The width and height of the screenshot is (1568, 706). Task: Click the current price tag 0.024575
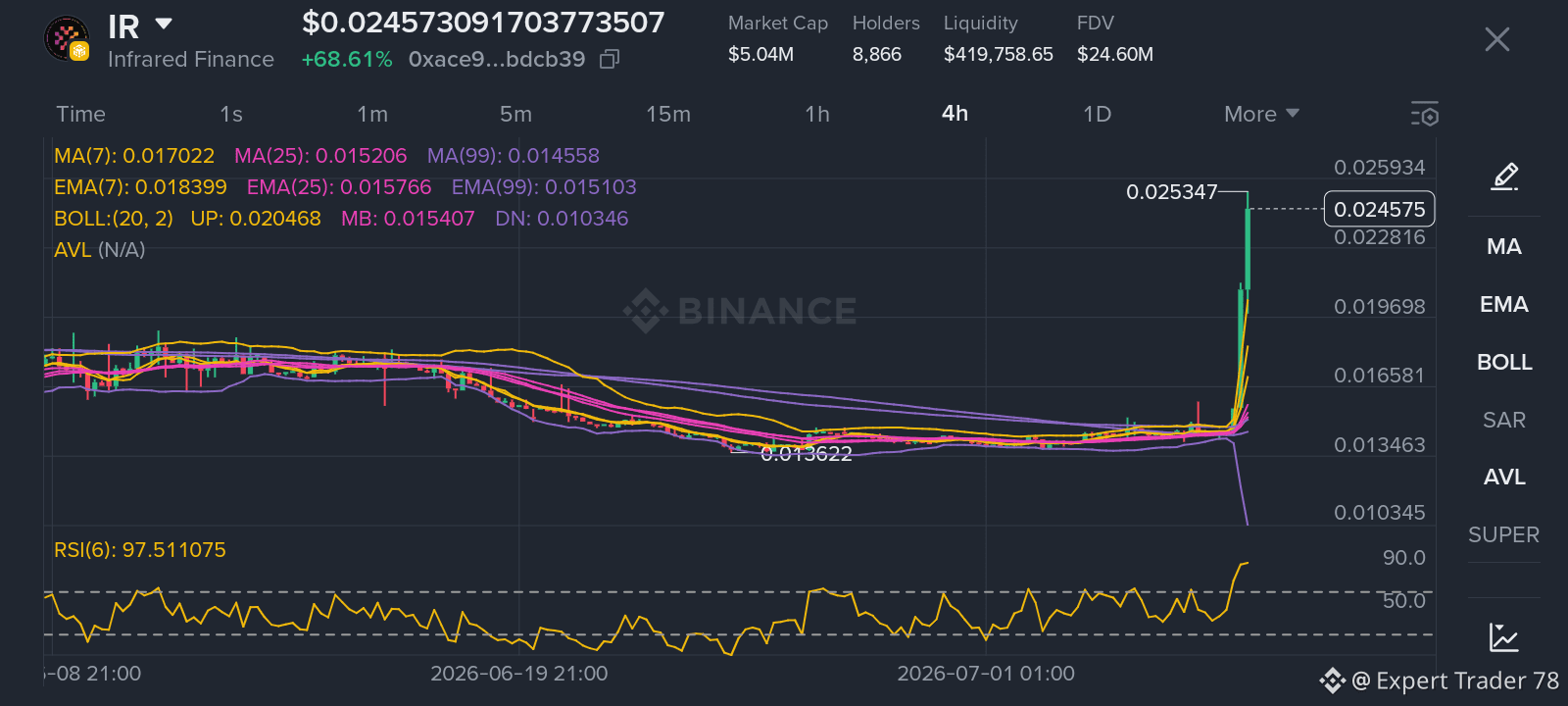(x=1379, y=209)
